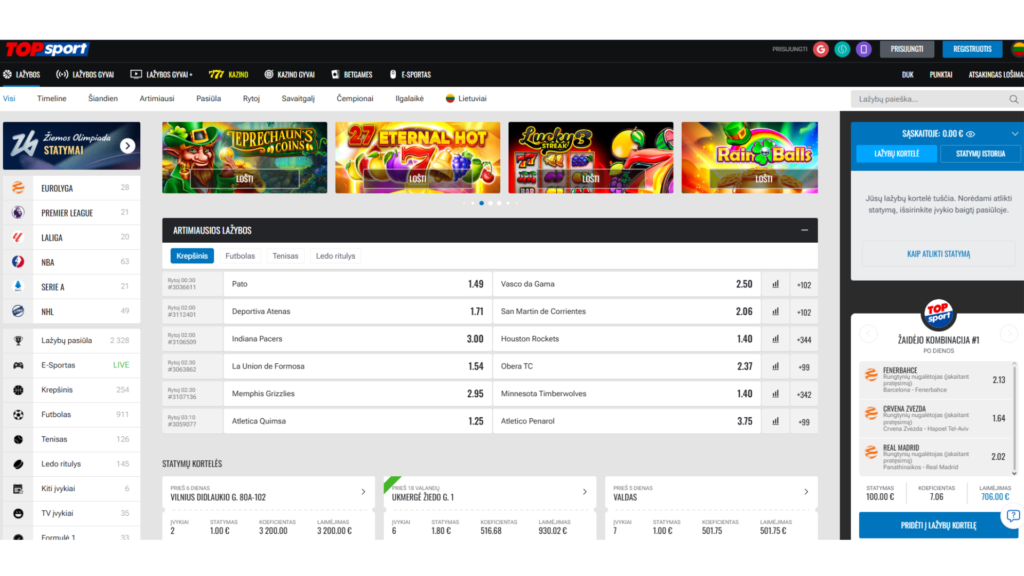Click the active blue carousel dot
Image resolution: width=1024 pixels, height=576 pixels.
coord(481,203)
